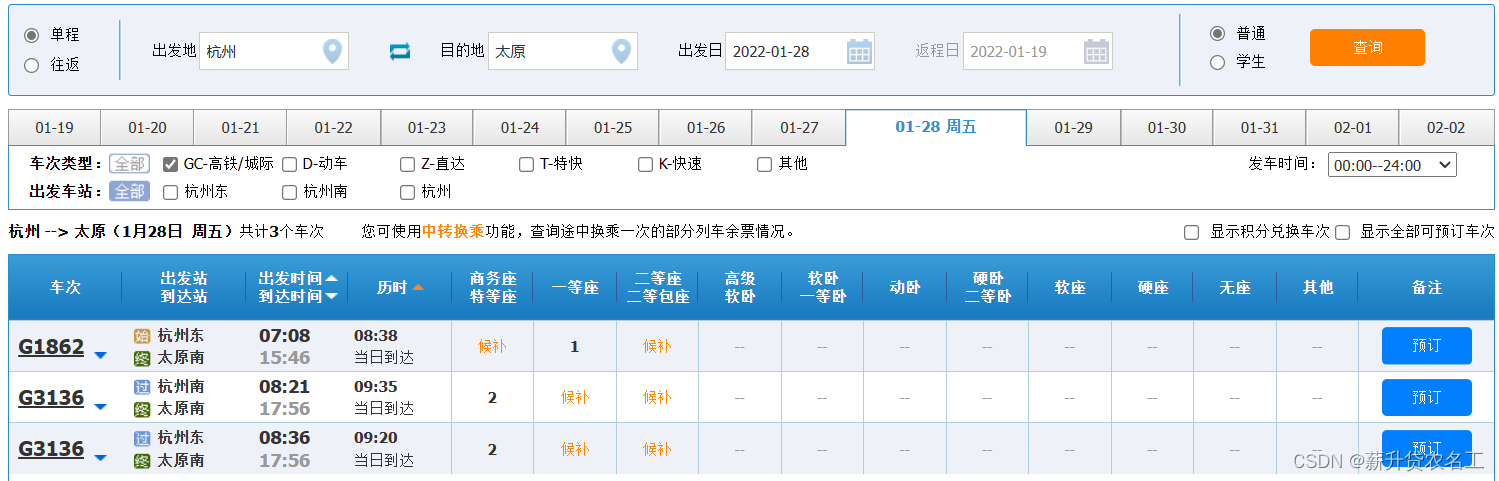1499x481 pixels.
Task: Open calendar for 出发日 date
Action: point(859,51)
